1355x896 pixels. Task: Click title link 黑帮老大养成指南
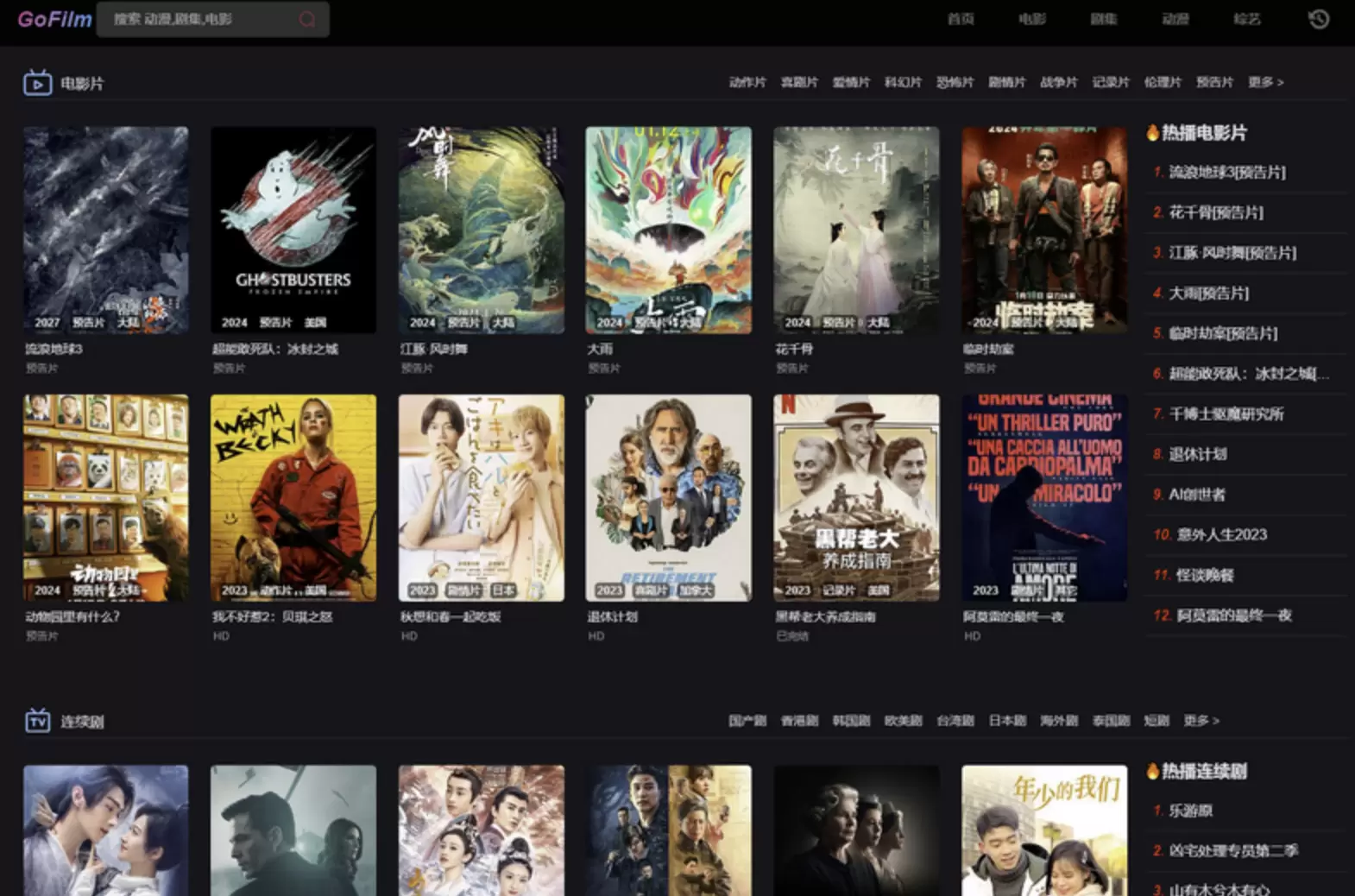(x=825, y=616)
